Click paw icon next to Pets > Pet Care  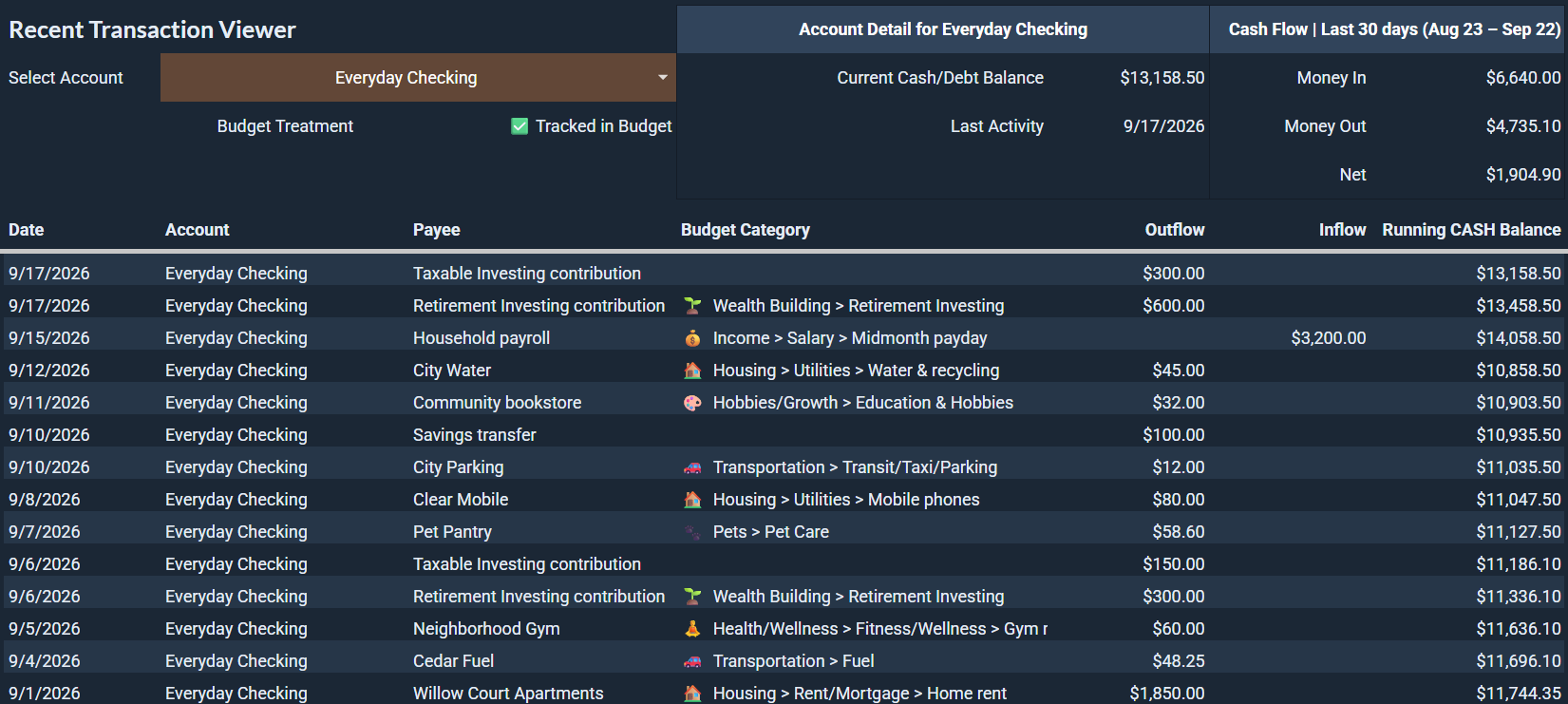(693, 532)
